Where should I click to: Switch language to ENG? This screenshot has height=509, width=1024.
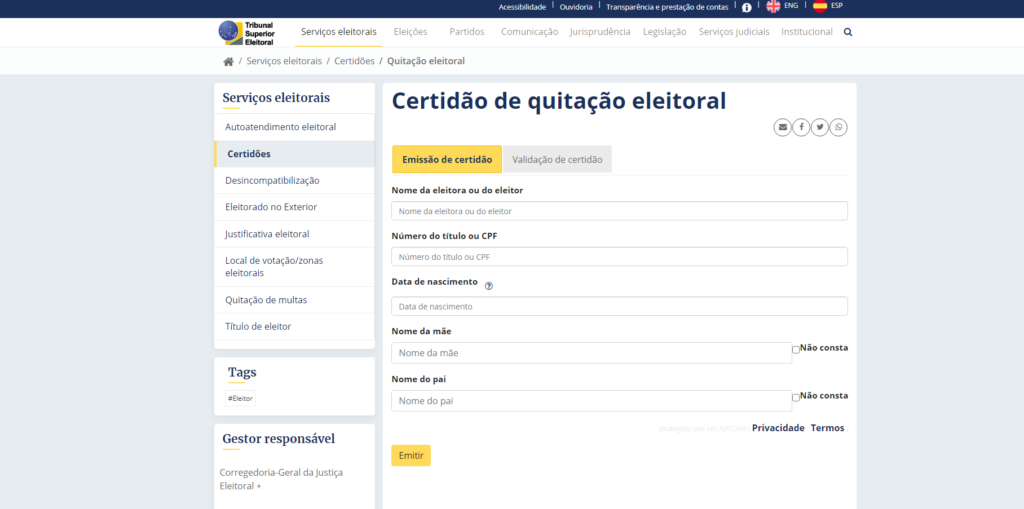coord(782,6)
